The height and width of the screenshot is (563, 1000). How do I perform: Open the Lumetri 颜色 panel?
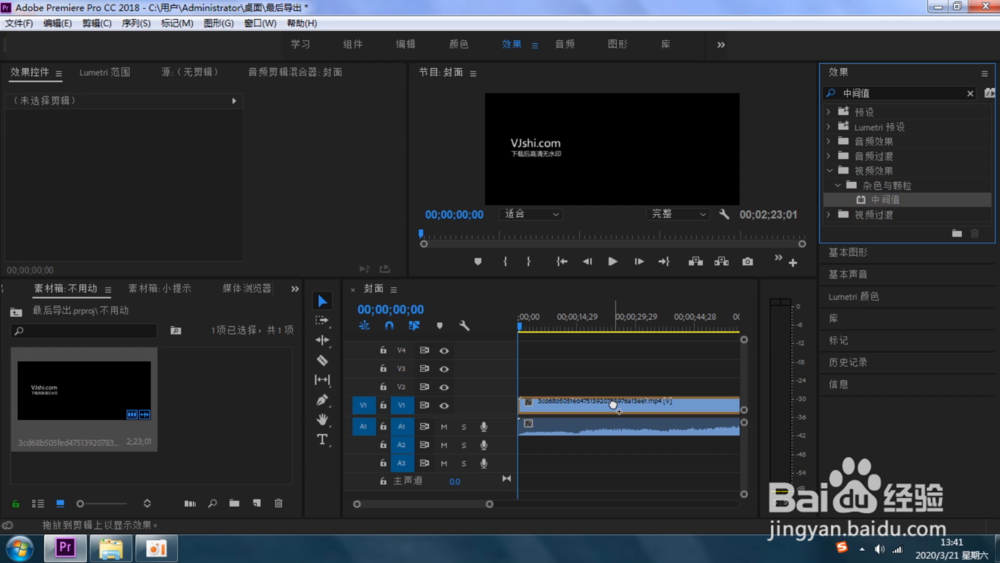(x=854, y=296)
